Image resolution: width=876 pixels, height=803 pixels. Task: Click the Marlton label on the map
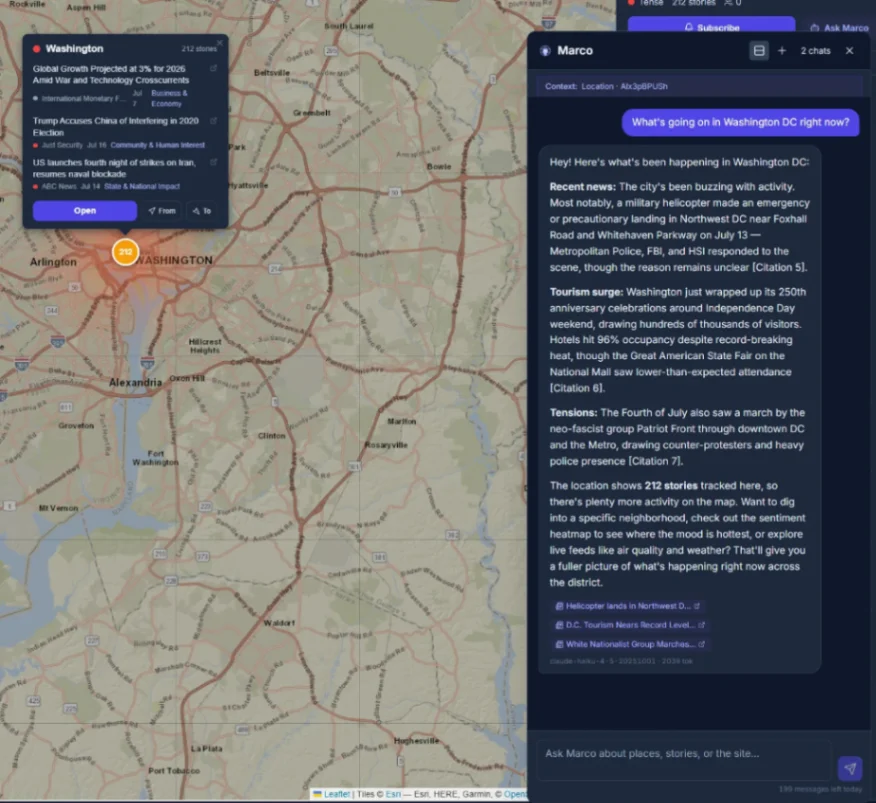401,421
